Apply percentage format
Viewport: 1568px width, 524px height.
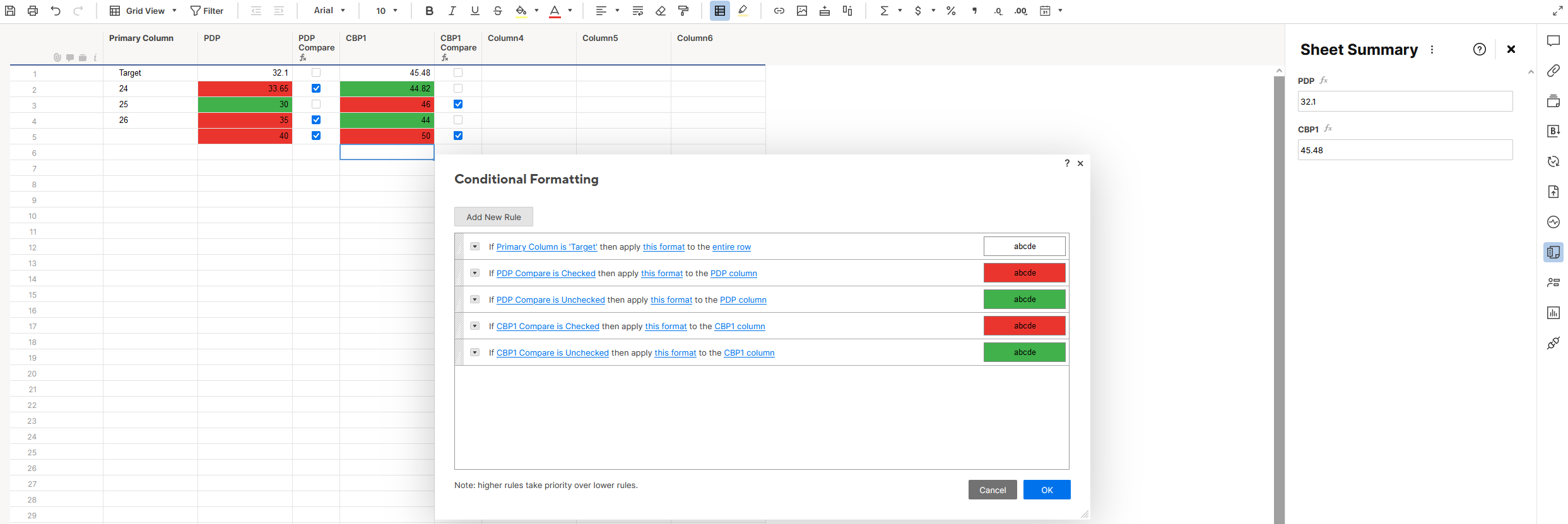(x=951, y=11)
